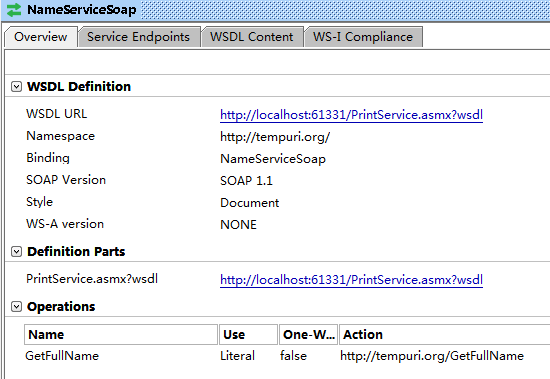Click the http://tempuri.org/GetFullName action cell

[432, 356]
